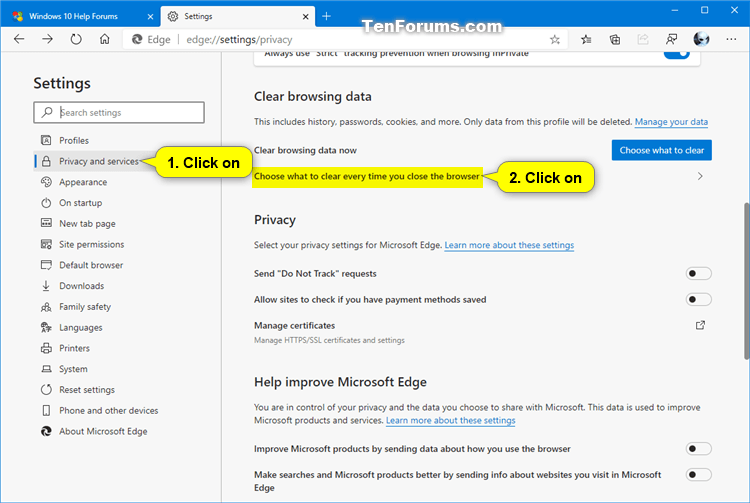Screen dimensions: 750x503
Task: Toggle payment methods saved check setting
Action: (x=698, y=299)
